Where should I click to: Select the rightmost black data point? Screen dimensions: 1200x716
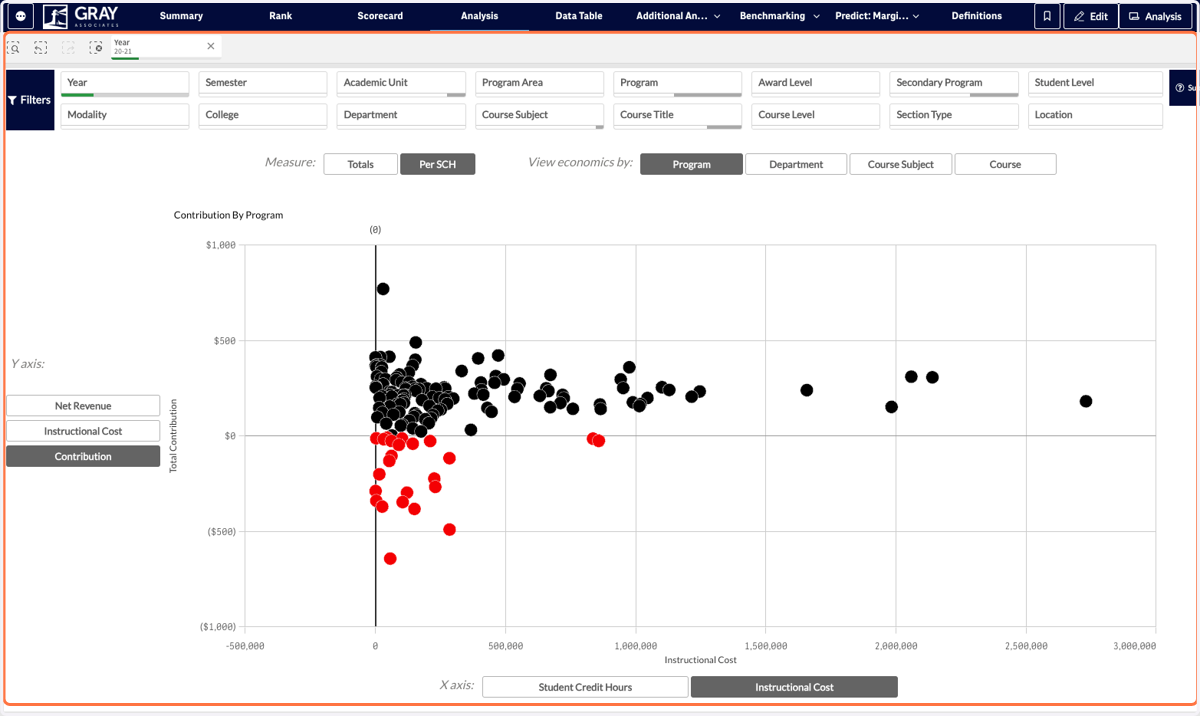[x=1086, y=401]
